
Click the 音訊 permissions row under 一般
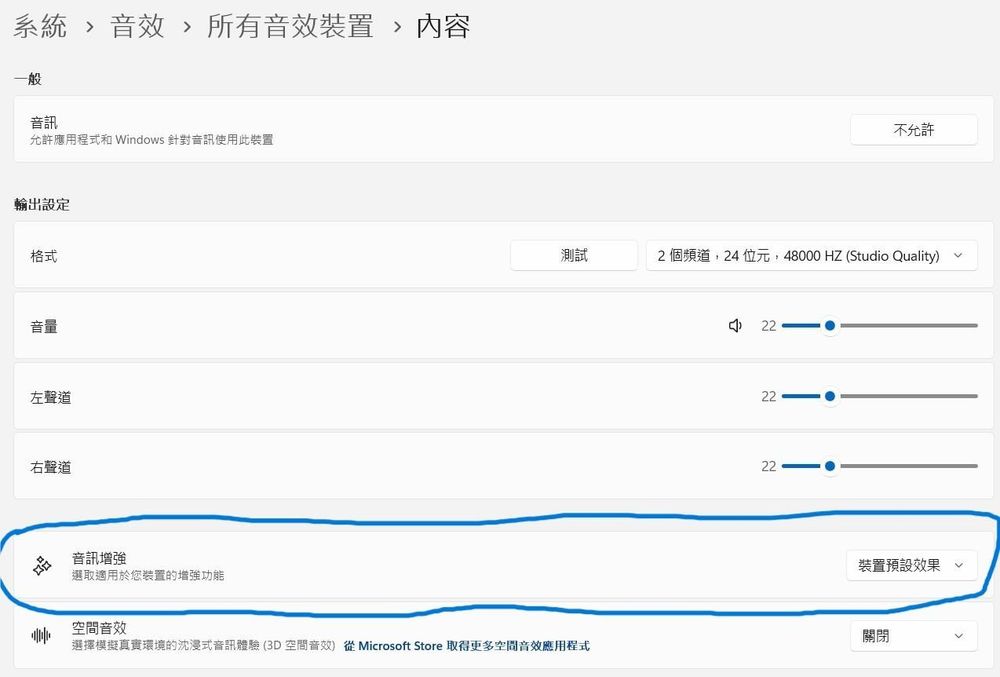click(300, 129)
